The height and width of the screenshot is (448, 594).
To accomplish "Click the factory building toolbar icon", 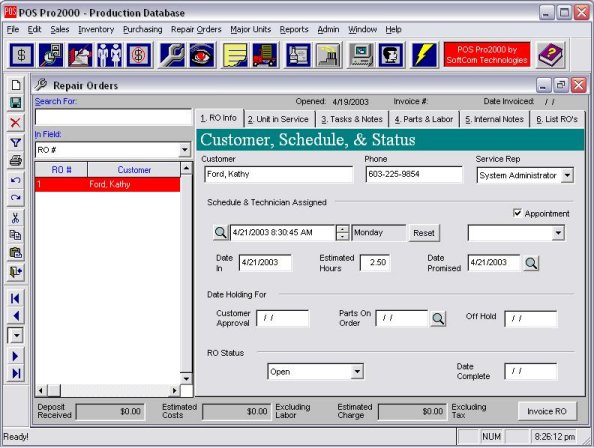I will (x=328, y=55).
